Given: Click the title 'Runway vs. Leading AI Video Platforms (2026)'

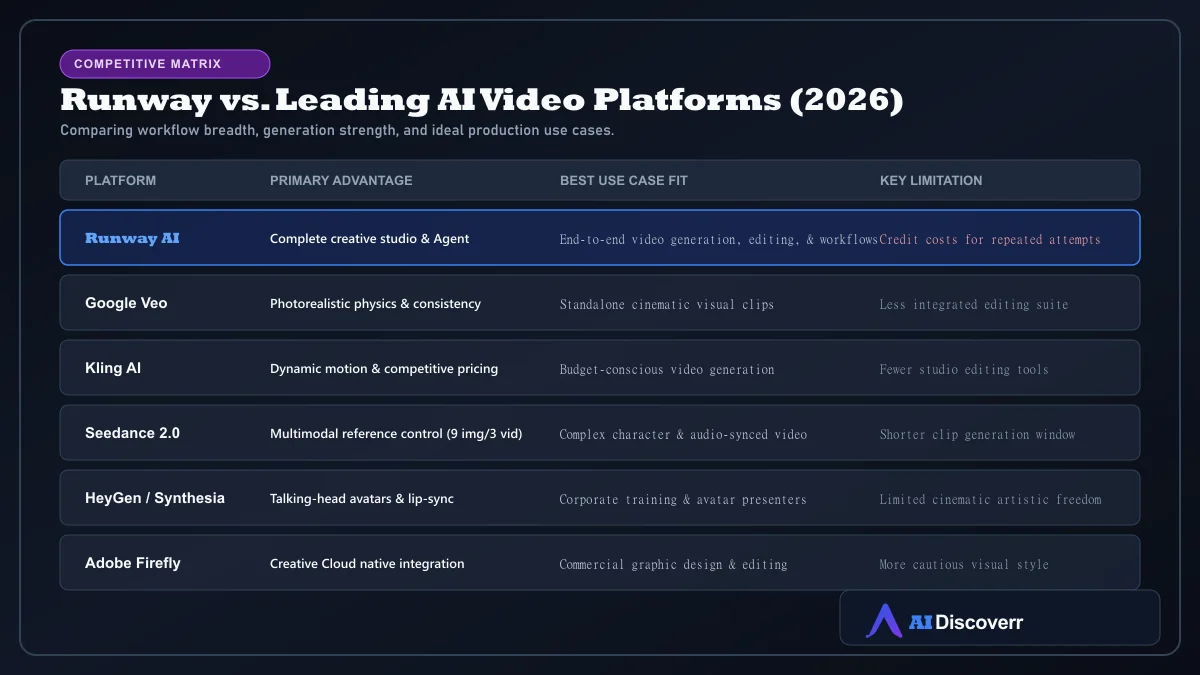Looking at the screenshot, I should click(x=481, y=100).
